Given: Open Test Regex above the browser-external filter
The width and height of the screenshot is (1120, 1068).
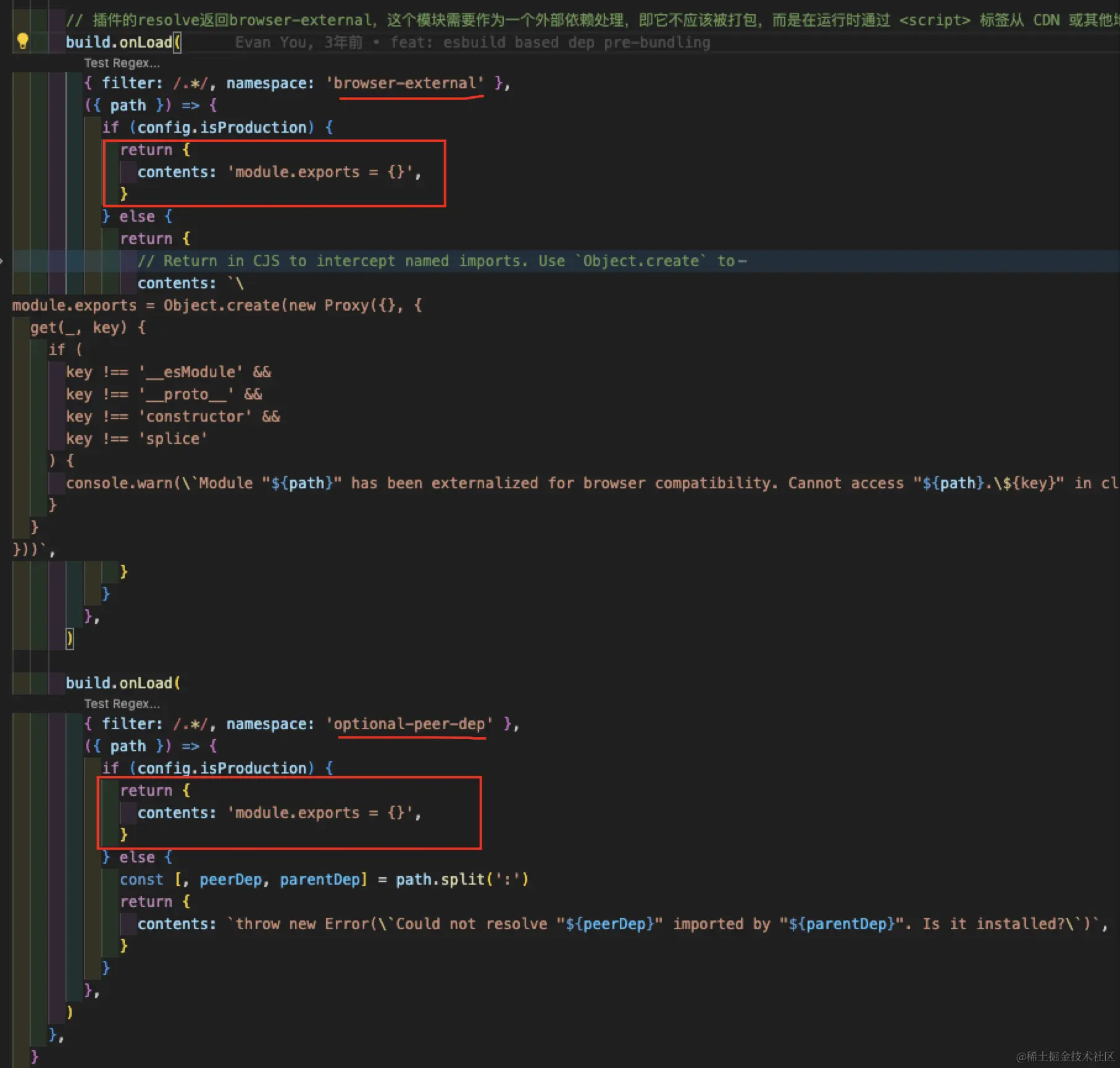Looking at the screenshot, I should [x=122, y=63].
